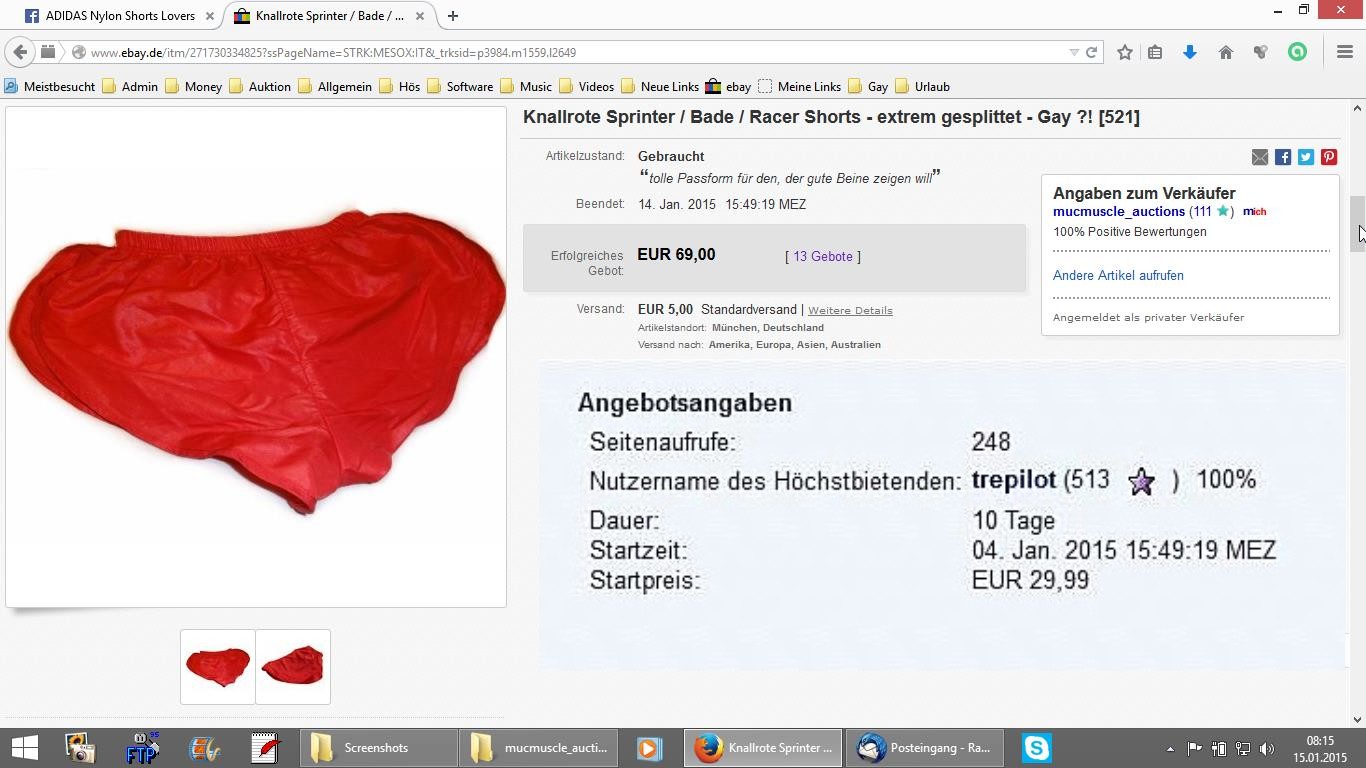1366x768 pixels.
Task: Go to the Firefox home page
Action: click(1225, 52)
